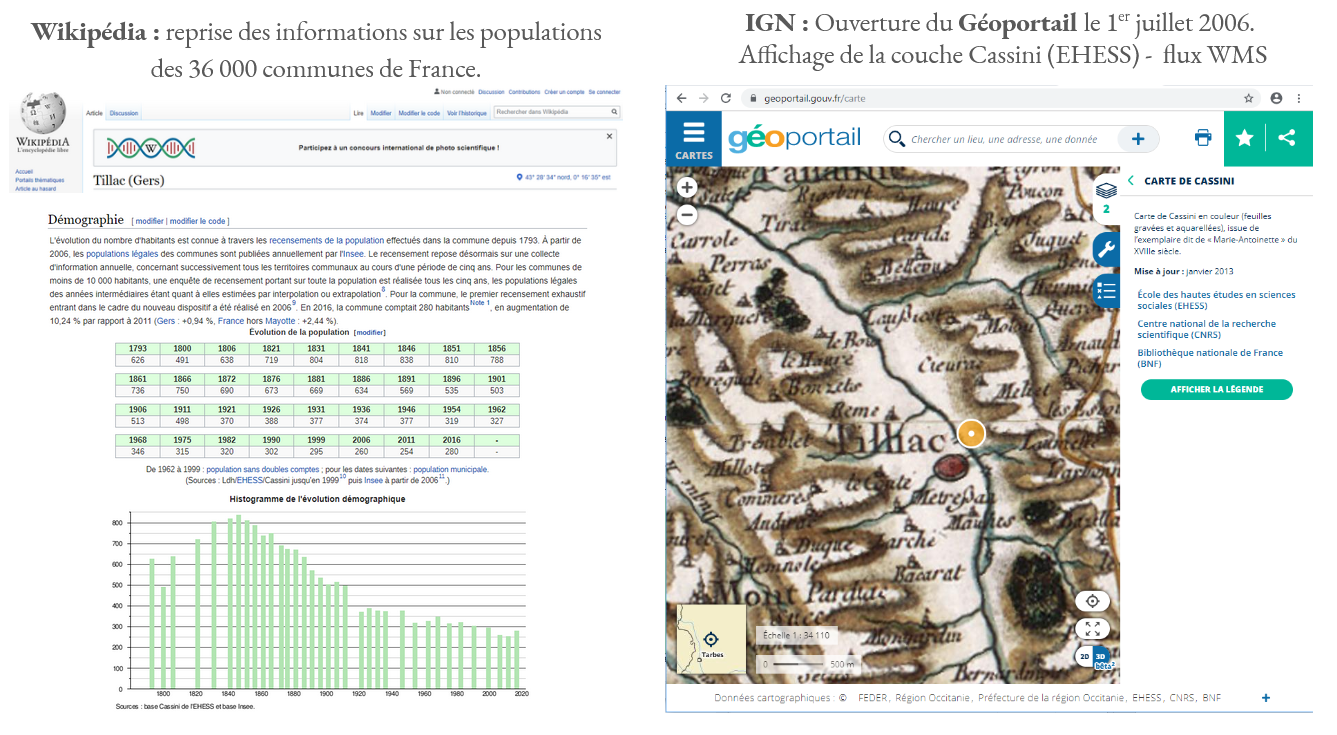Zoom in on the Cassini map
1337x735 pixels.
[x=687, y=187]
